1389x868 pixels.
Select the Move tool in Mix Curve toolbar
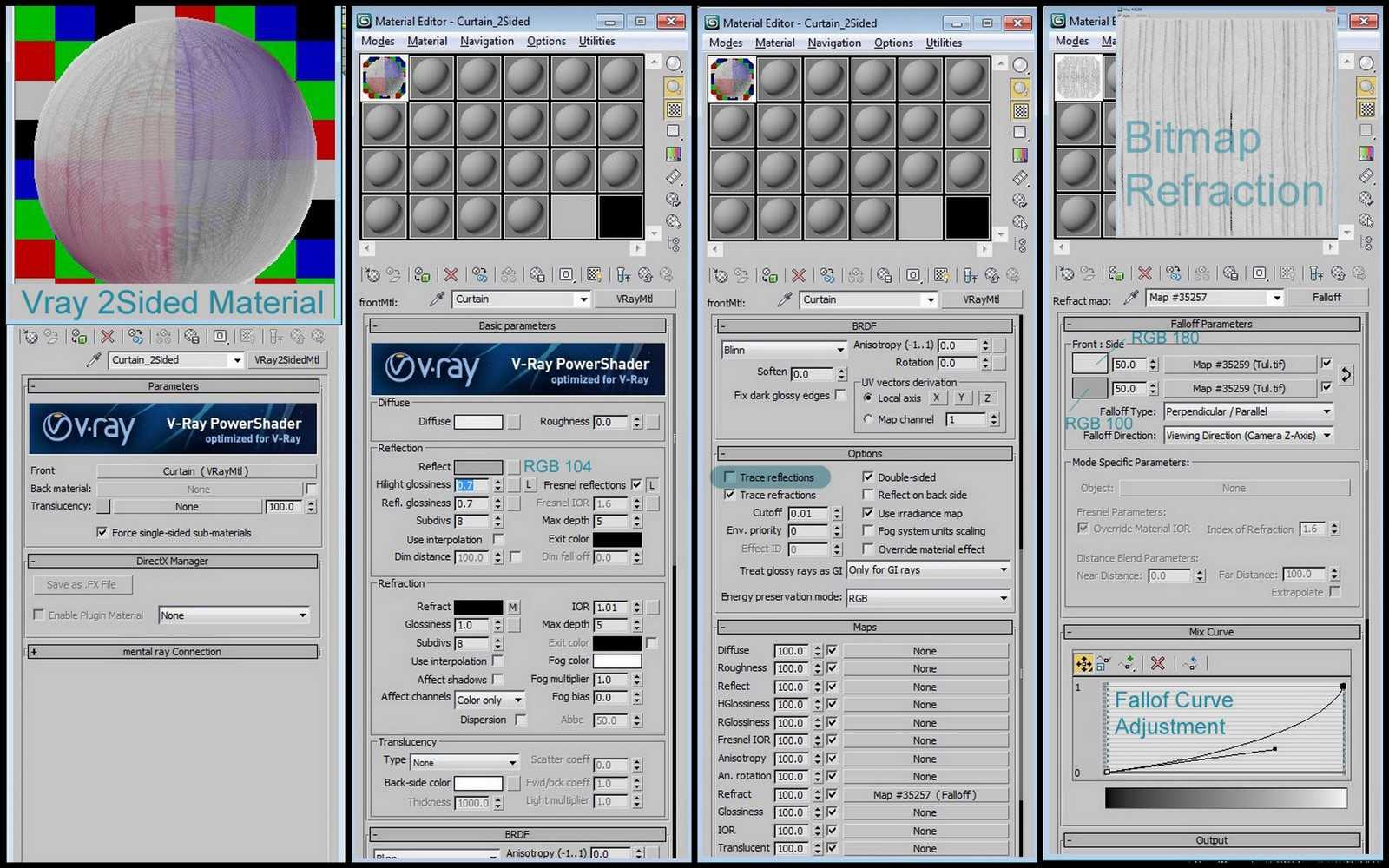point(1083,664)
